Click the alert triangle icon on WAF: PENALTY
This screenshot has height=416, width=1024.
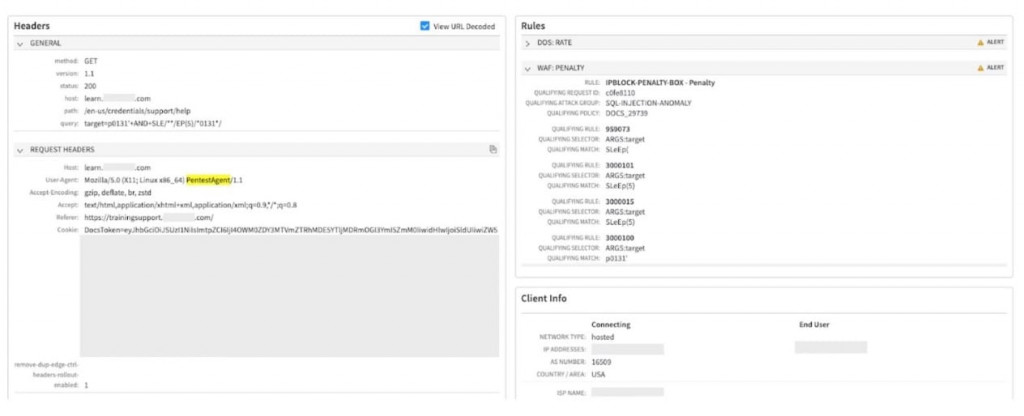(980, 67)
